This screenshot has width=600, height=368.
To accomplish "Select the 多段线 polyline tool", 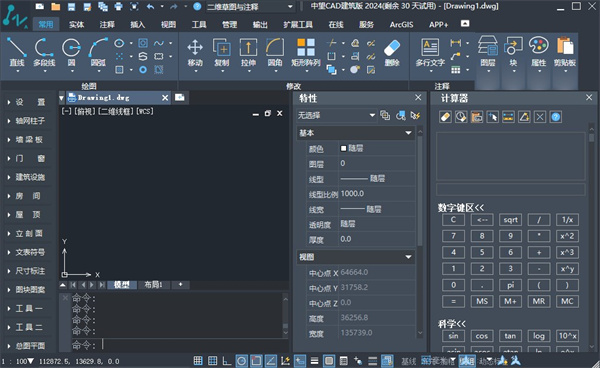I will coord(44,52).
